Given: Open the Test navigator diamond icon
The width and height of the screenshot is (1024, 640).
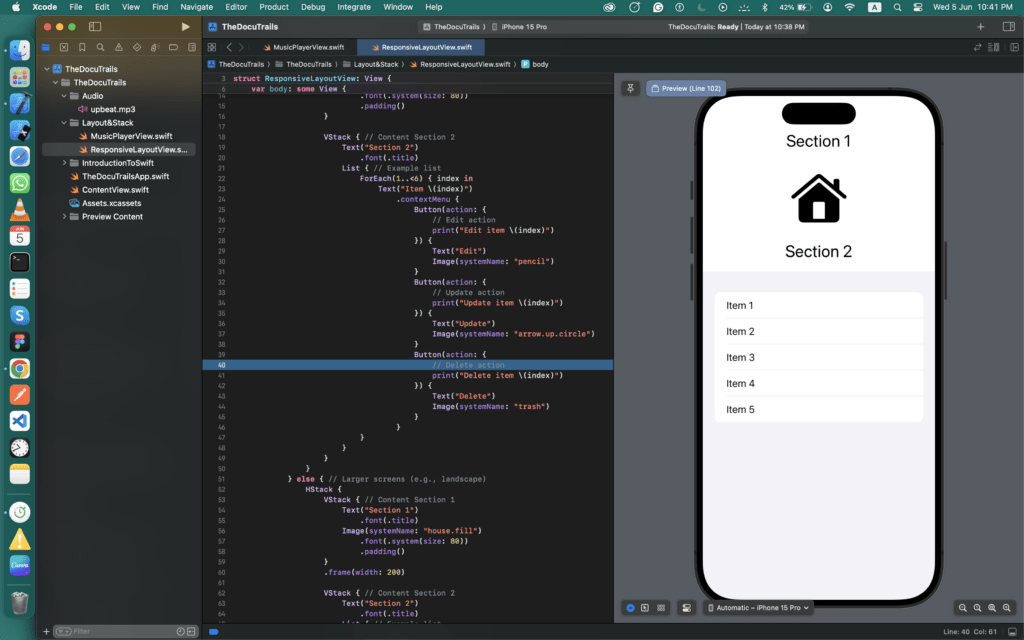Looking at the screenshot, I should coord(137,47).
